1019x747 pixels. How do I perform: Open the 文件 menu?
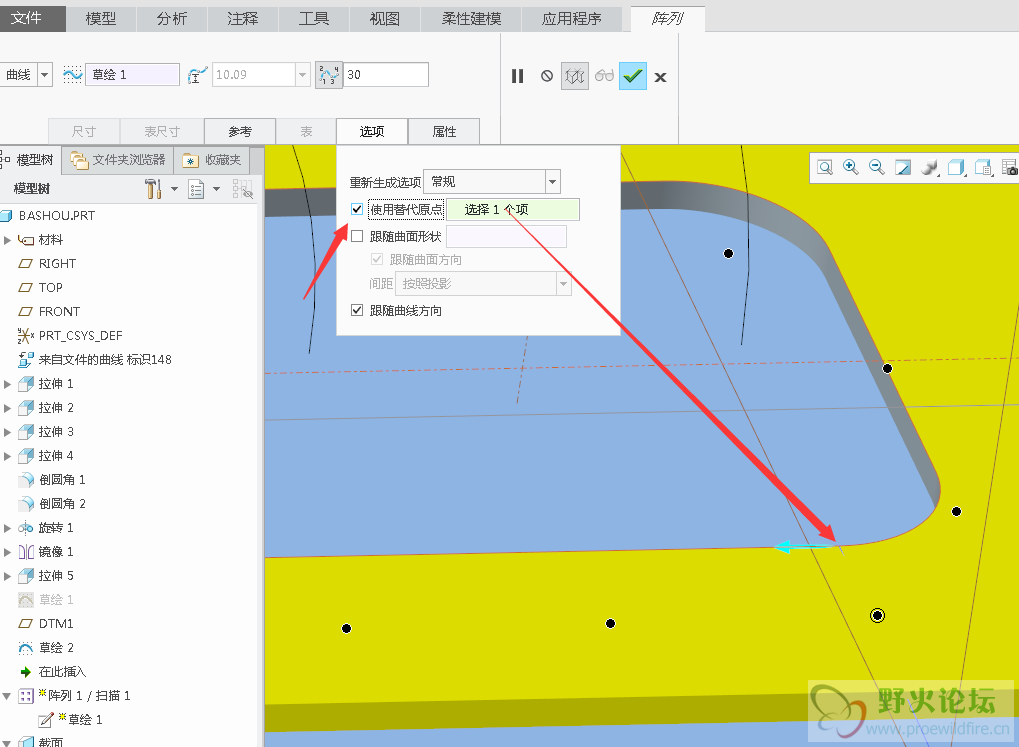click(x=32, y=18)
